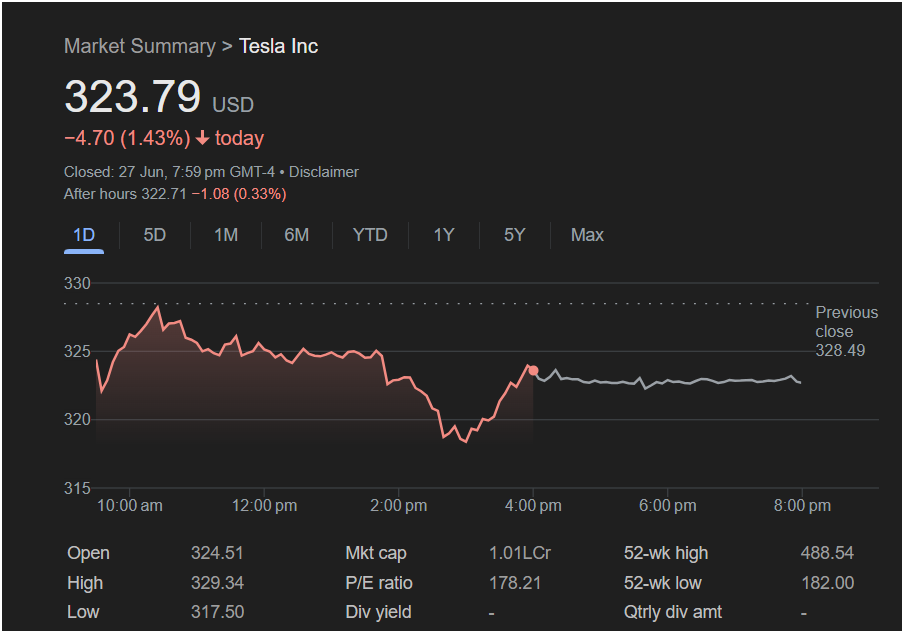This screenshot has height=633, width=904.
Task: Click the P/E ratio label
Action: click(379, 583)
